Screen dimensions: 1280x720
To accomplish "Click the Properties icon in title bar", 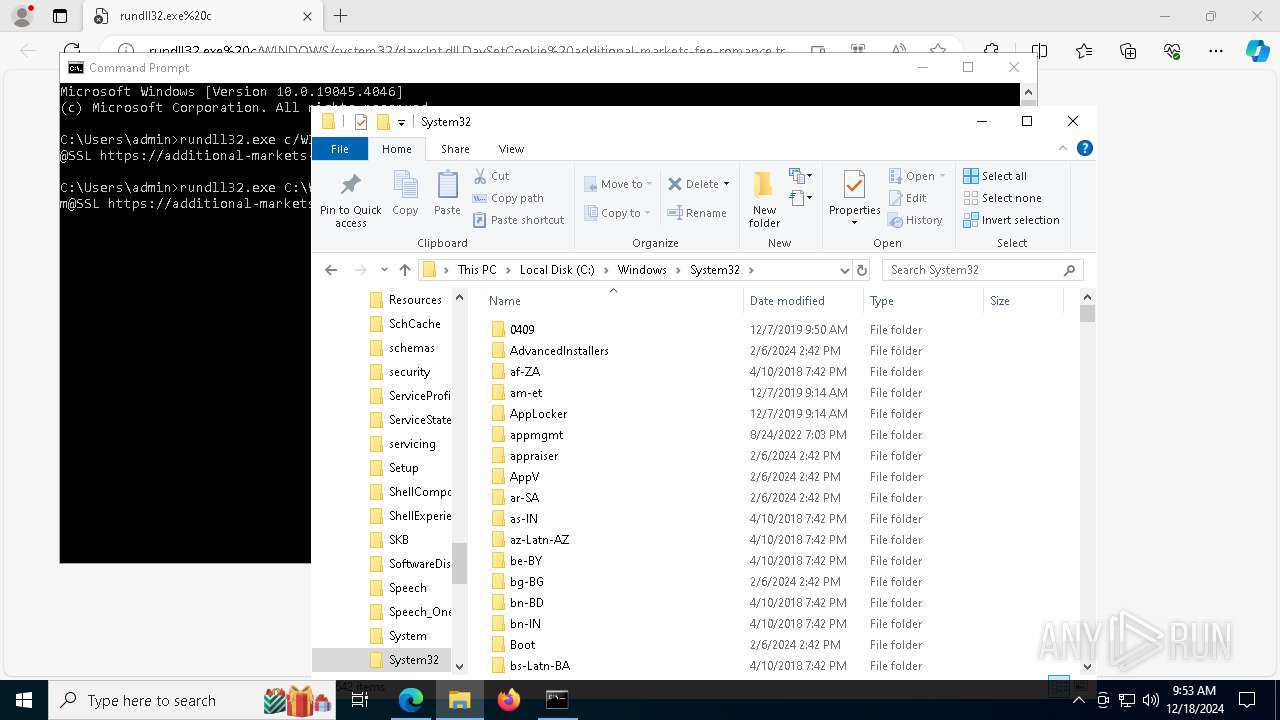I will pos(361,122).
